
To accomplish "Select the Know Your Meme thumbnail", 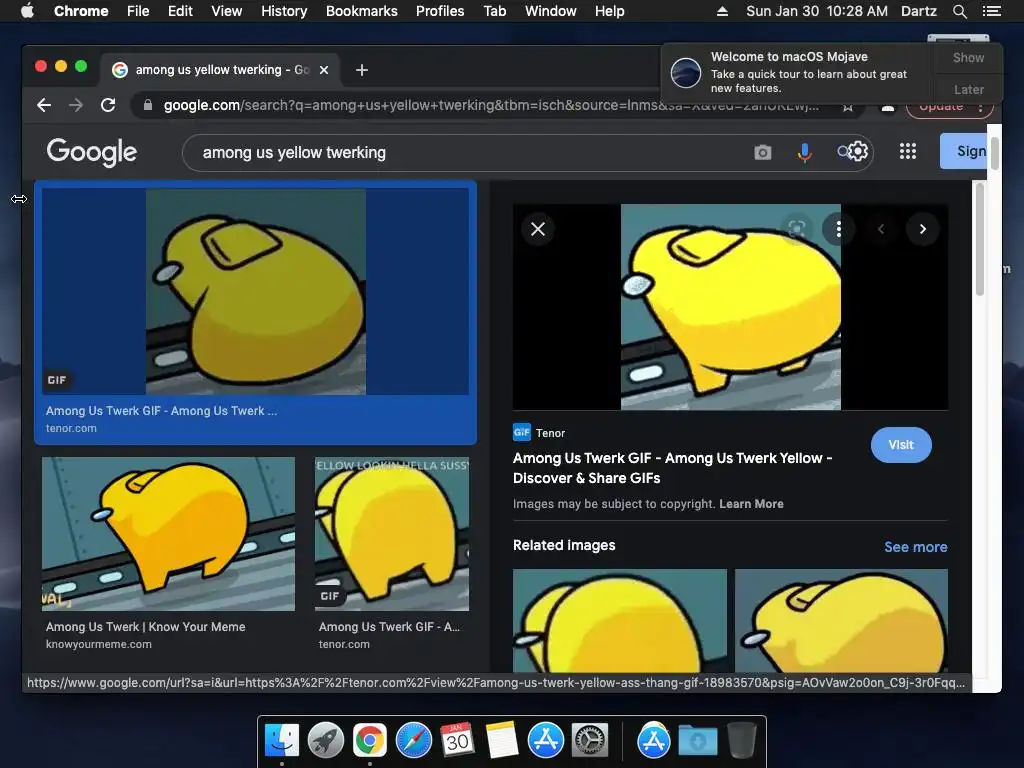I will click(x=168, y=534).
